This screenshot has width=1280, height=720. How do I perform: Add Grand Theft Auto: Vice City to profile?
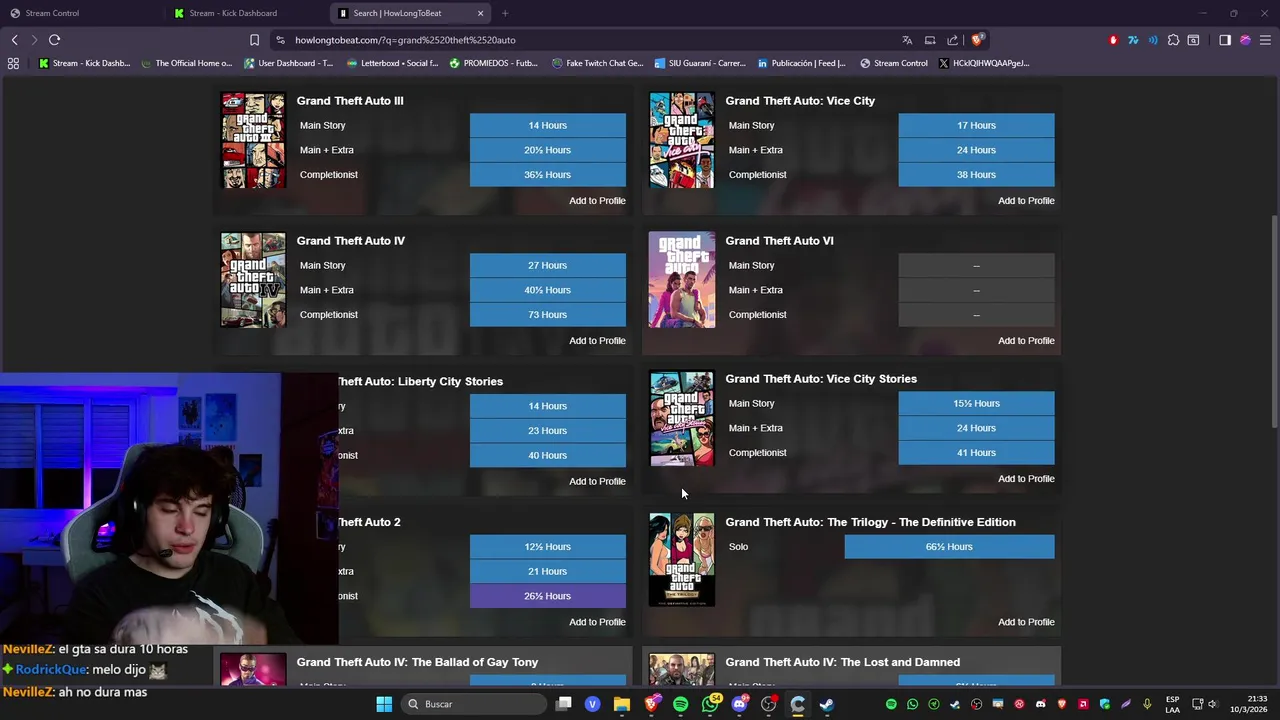[x=1026, y=201]
